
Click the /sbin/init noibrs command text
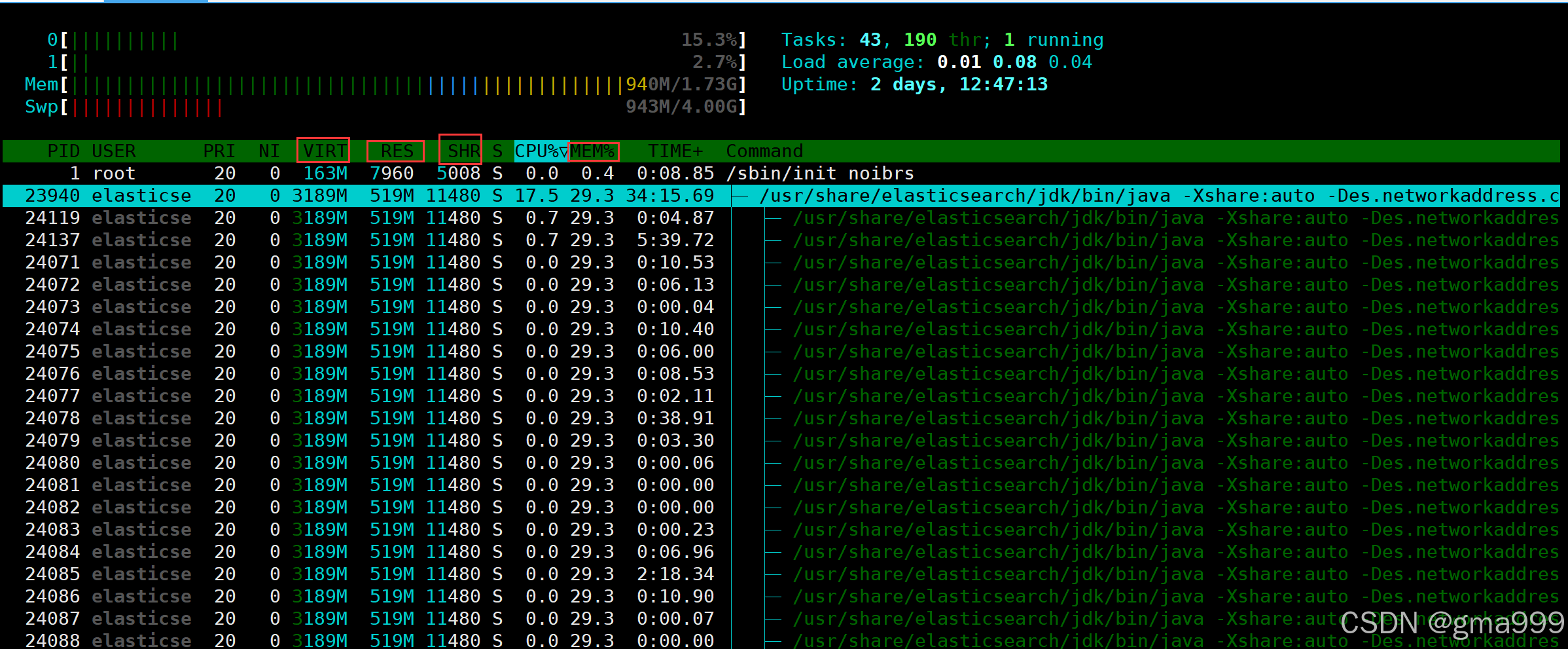click(820, 174)
